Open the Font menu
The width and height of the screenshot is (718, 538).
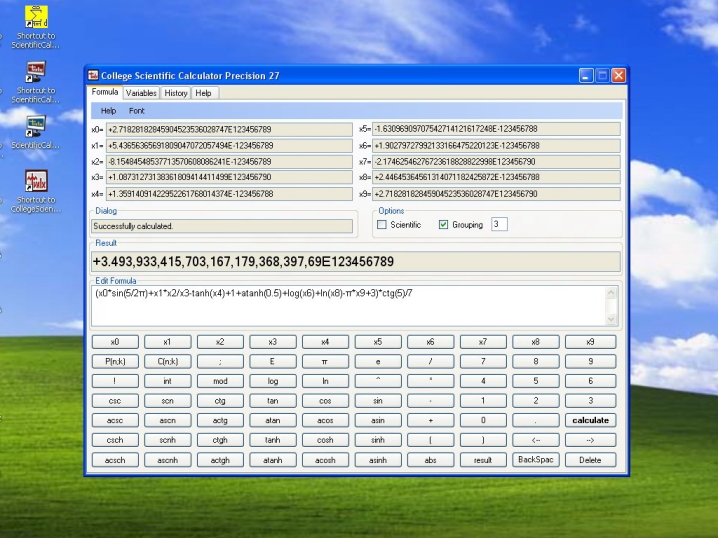[x=136, y=110]
